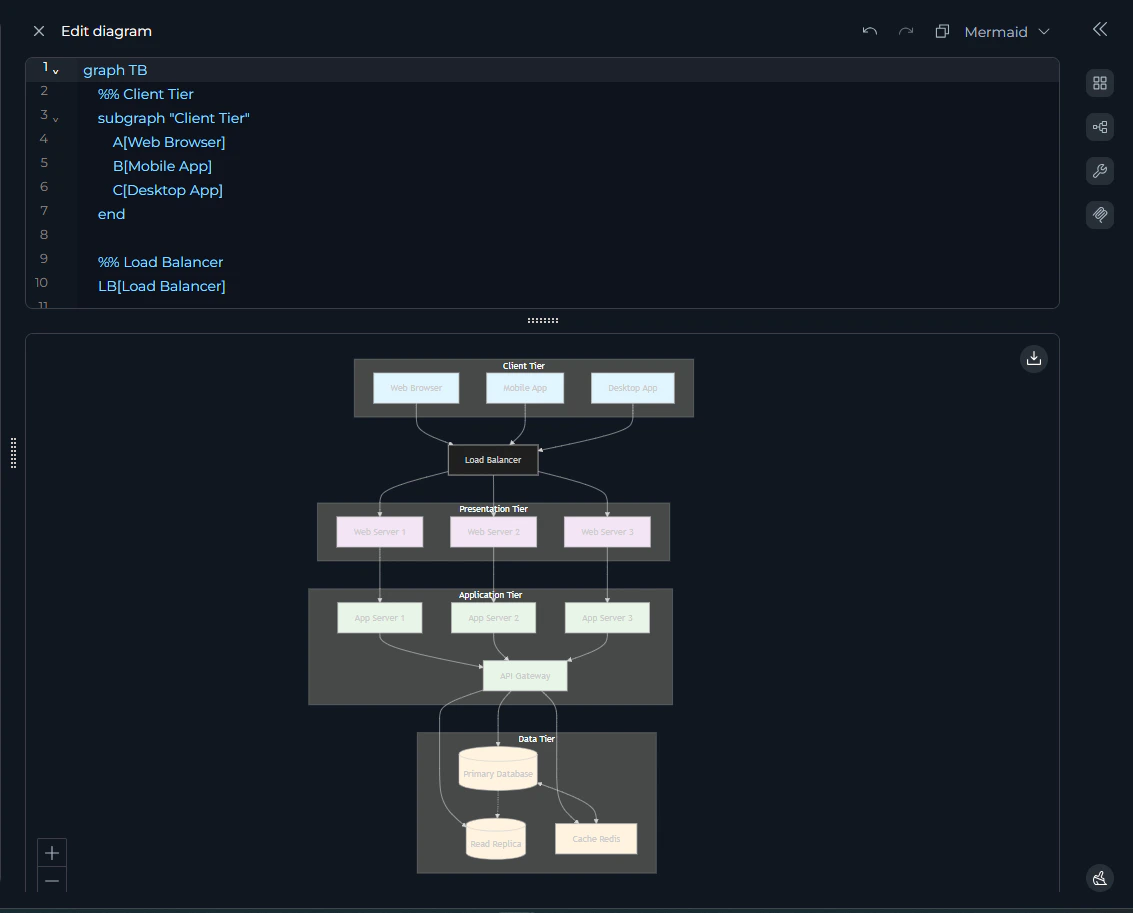Click the redo arrow icon
The image size is (1133, 913).
click(x=906, y=31)
